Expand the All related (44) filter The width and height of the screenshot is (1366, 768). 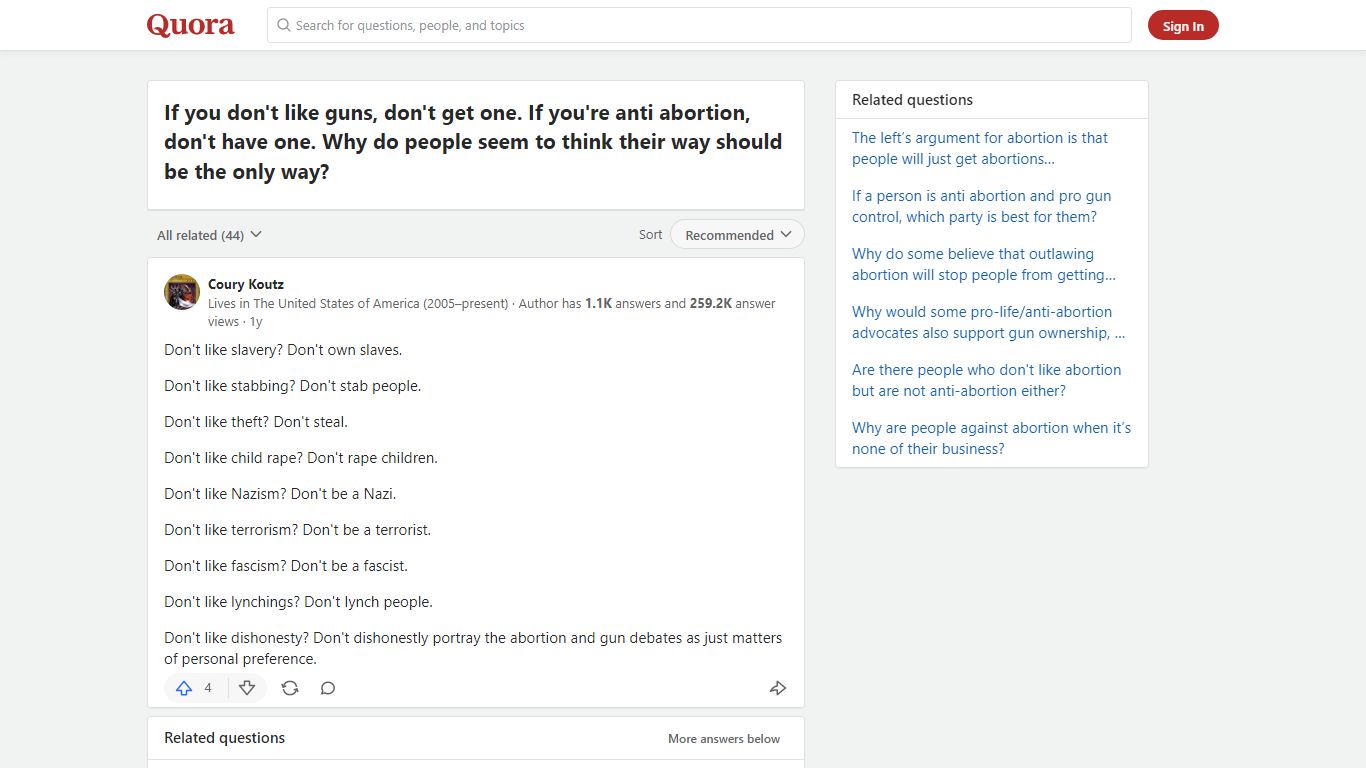coord(209,235)
